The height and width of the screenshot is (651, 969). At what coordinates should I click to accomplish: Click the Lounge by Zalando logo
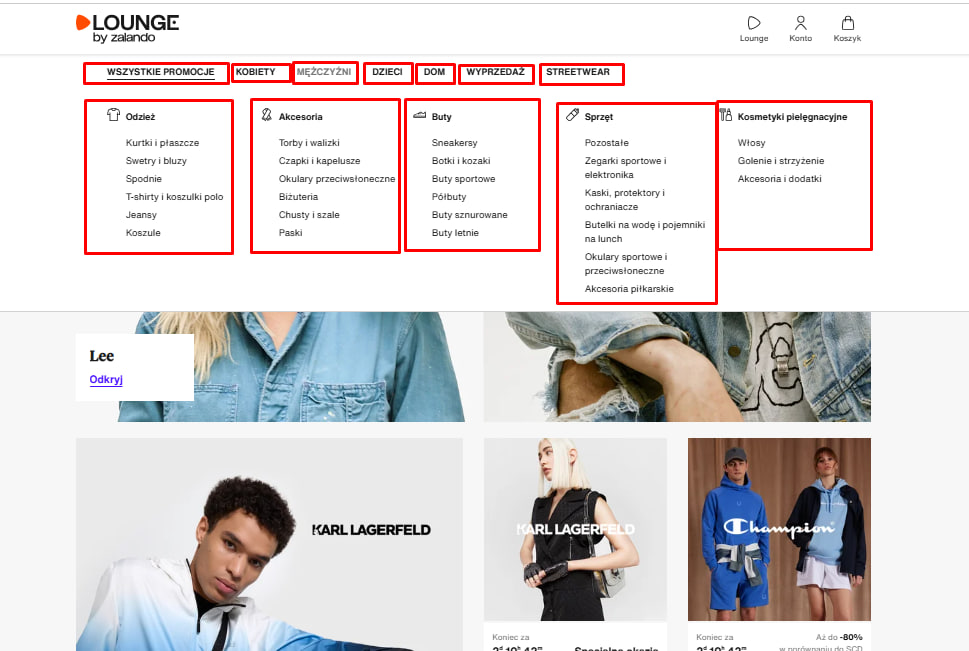pyautogui.click(x=127, y=29)
